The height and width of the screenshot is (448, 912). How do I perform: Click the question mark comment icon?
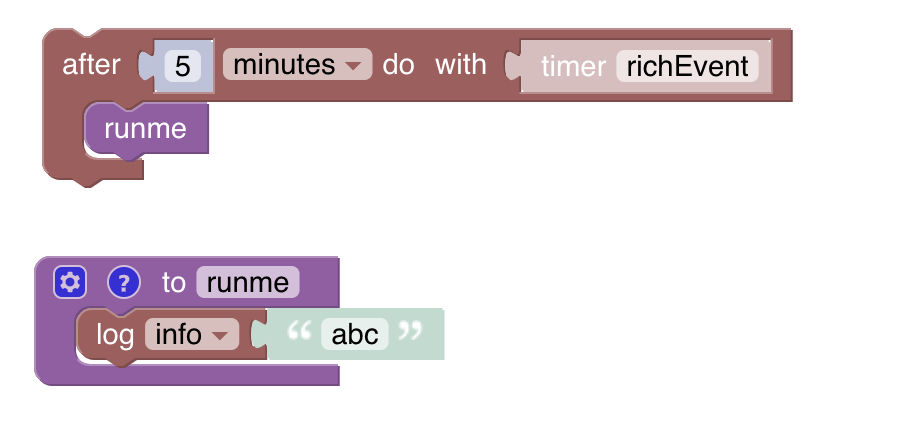pos(122,282)
